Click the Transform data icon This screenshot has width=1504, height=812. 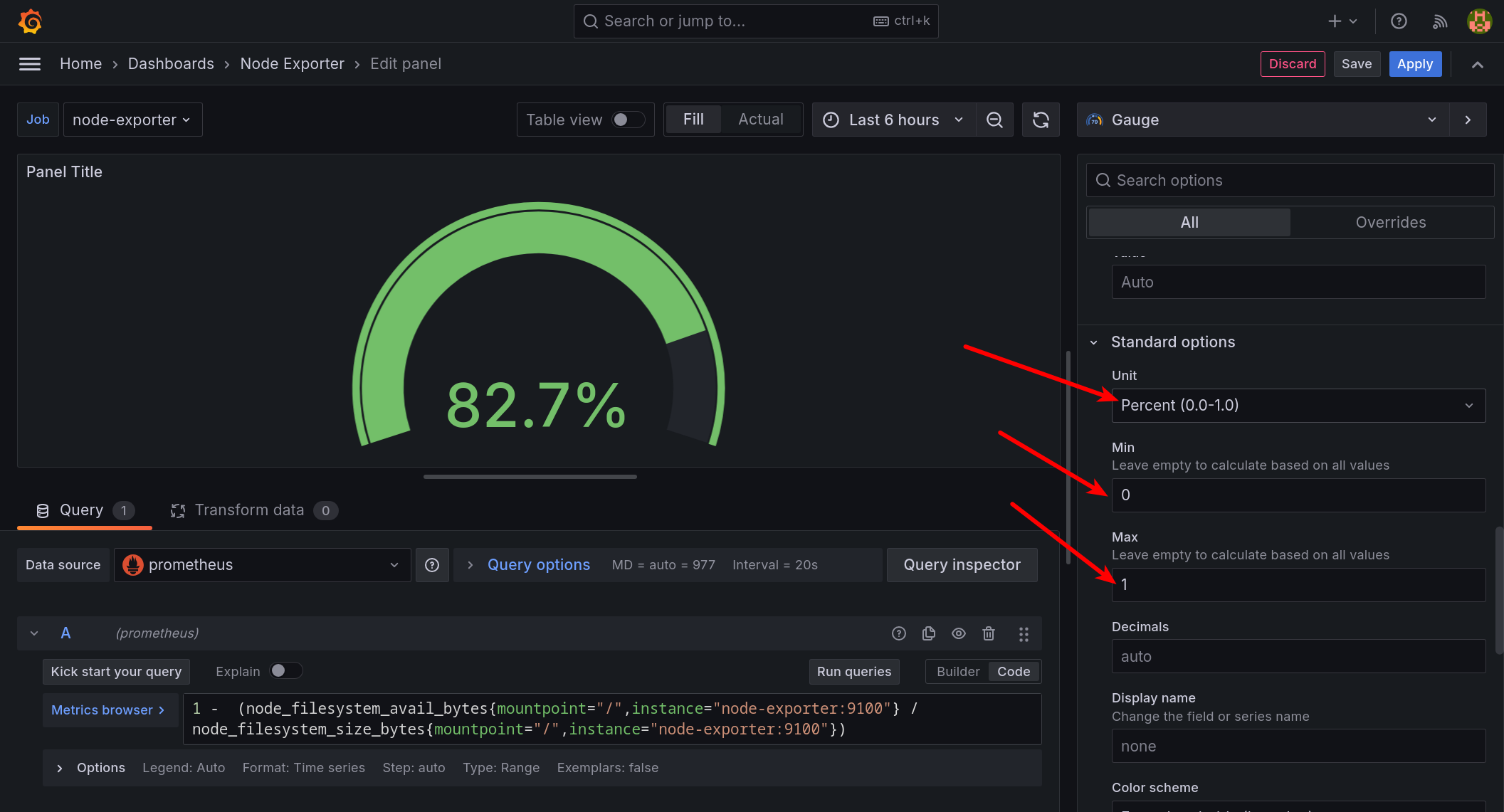click(178, 510)
